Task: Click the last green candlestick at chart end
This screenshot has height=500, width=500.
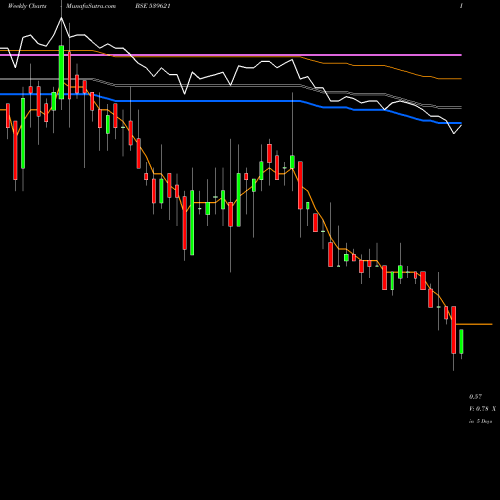Action: (461, 341)
